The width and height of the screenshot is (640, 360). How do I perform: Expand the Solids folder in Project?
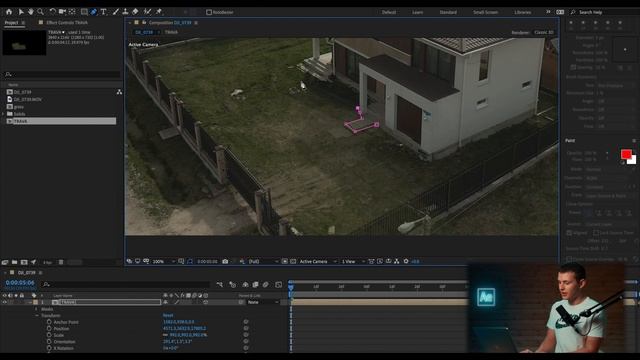(3, 114)
